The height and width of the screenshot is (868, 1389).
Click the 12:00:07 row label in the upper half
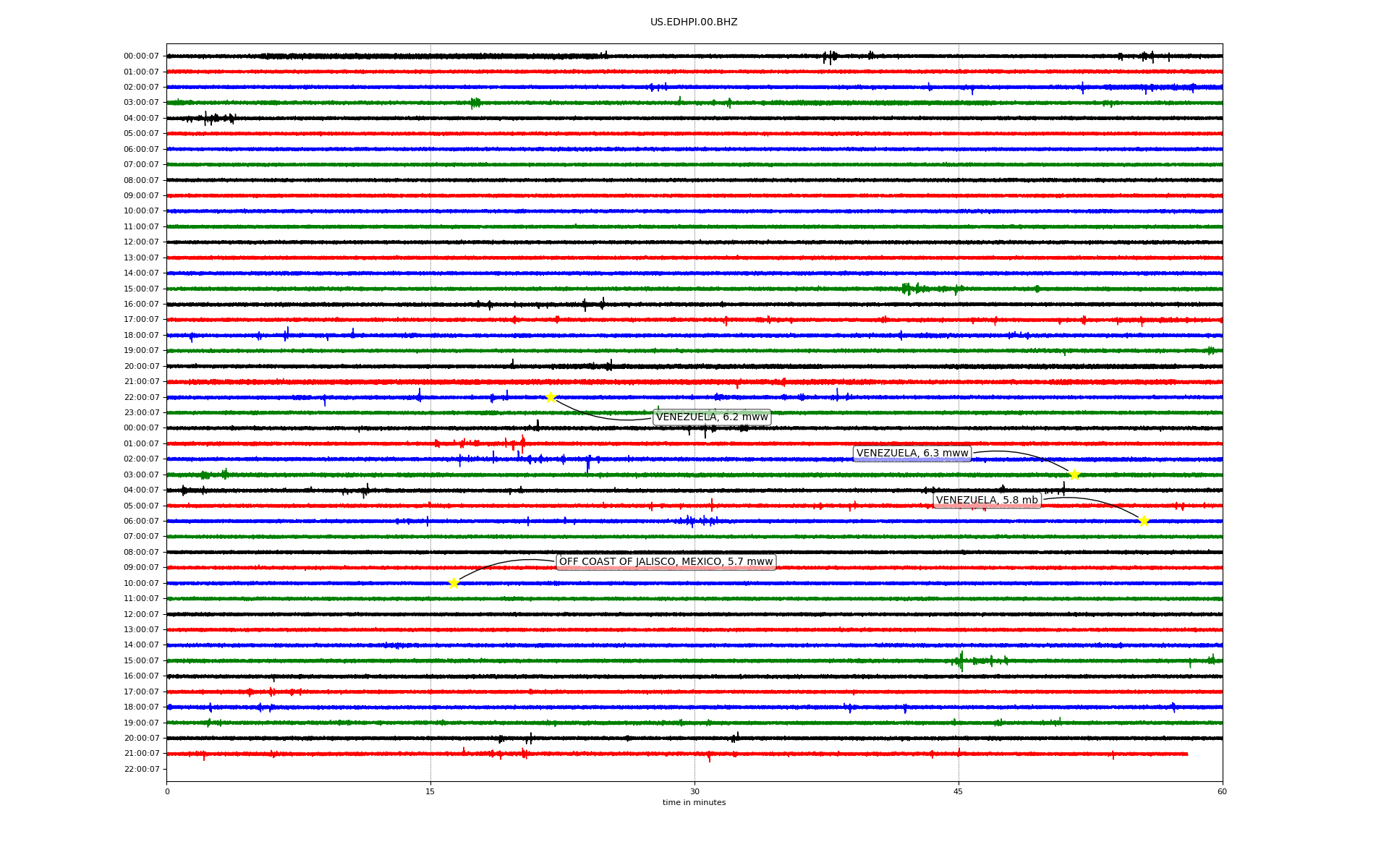[x=141, y=242]
